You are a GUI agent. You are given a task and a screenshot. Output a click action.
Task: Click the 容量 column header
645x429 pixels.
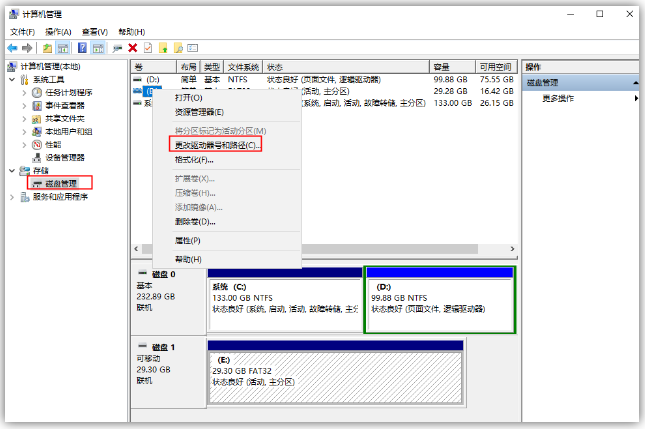pyautogui.click(x=441, y=65)
